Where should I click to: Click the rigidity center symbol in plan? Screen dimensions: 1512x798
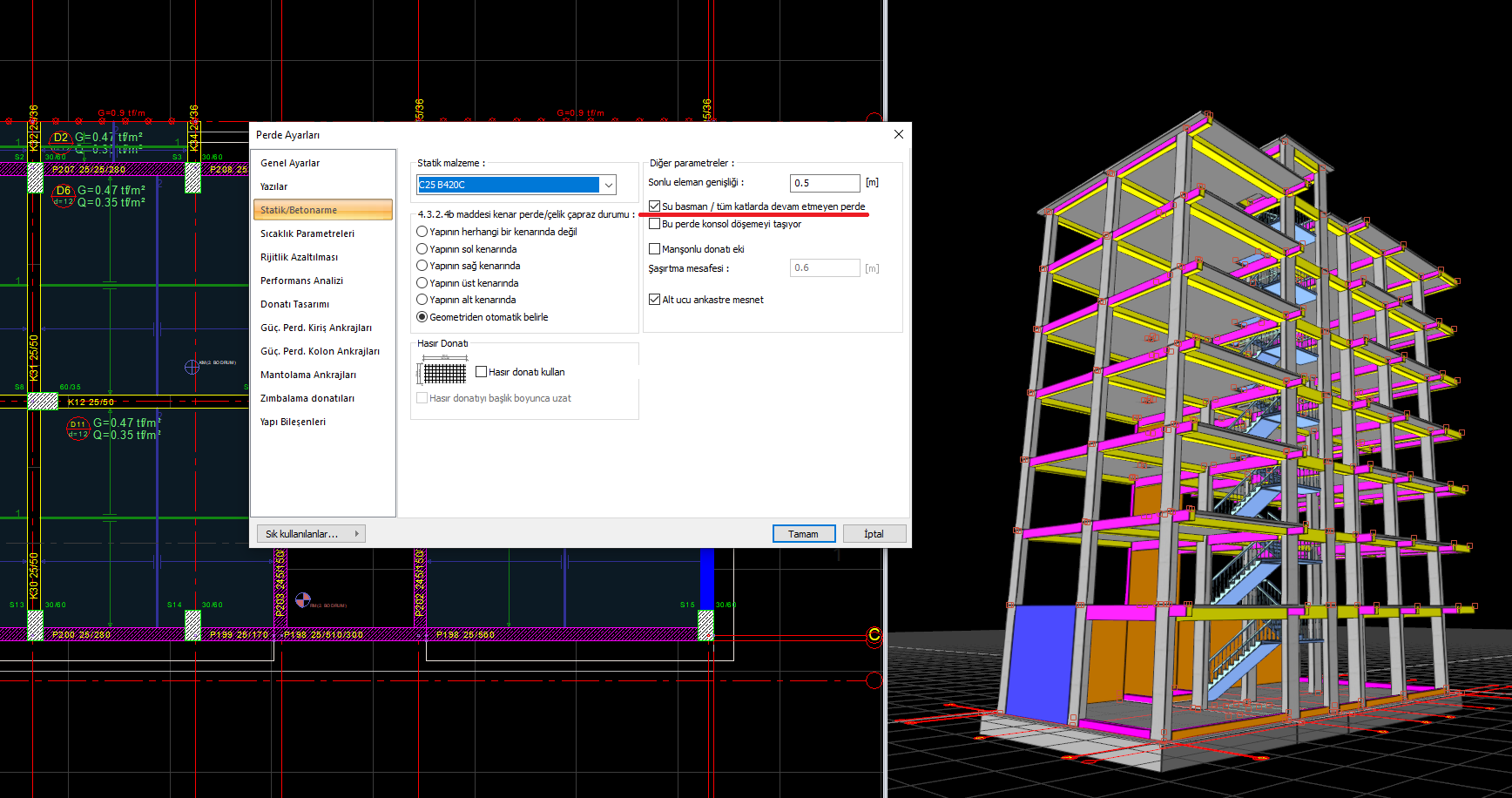pos(302,599)
